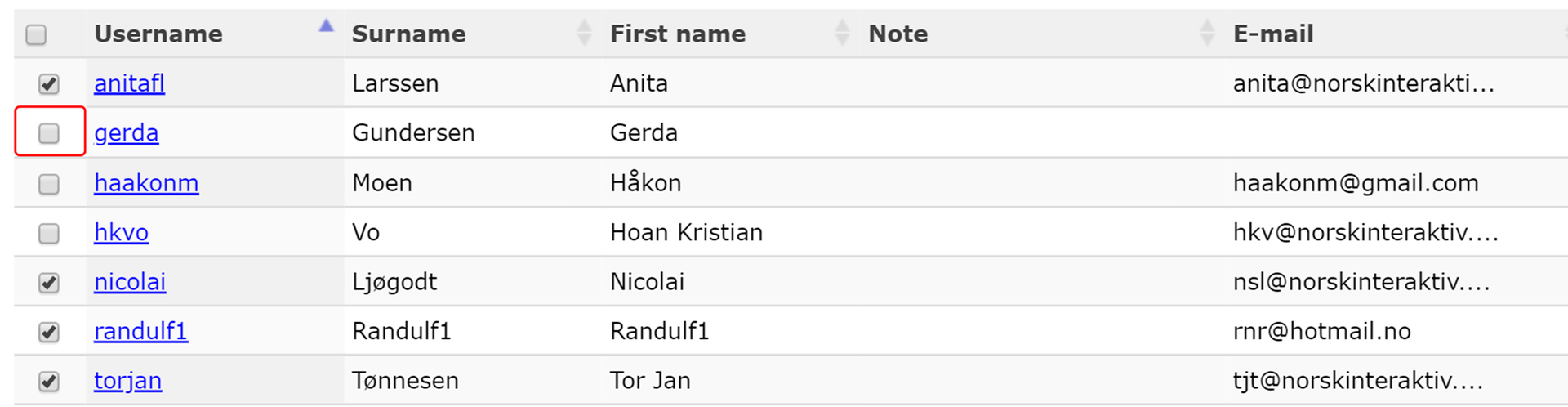Open the haakonm user profile link

coord(146,183)
